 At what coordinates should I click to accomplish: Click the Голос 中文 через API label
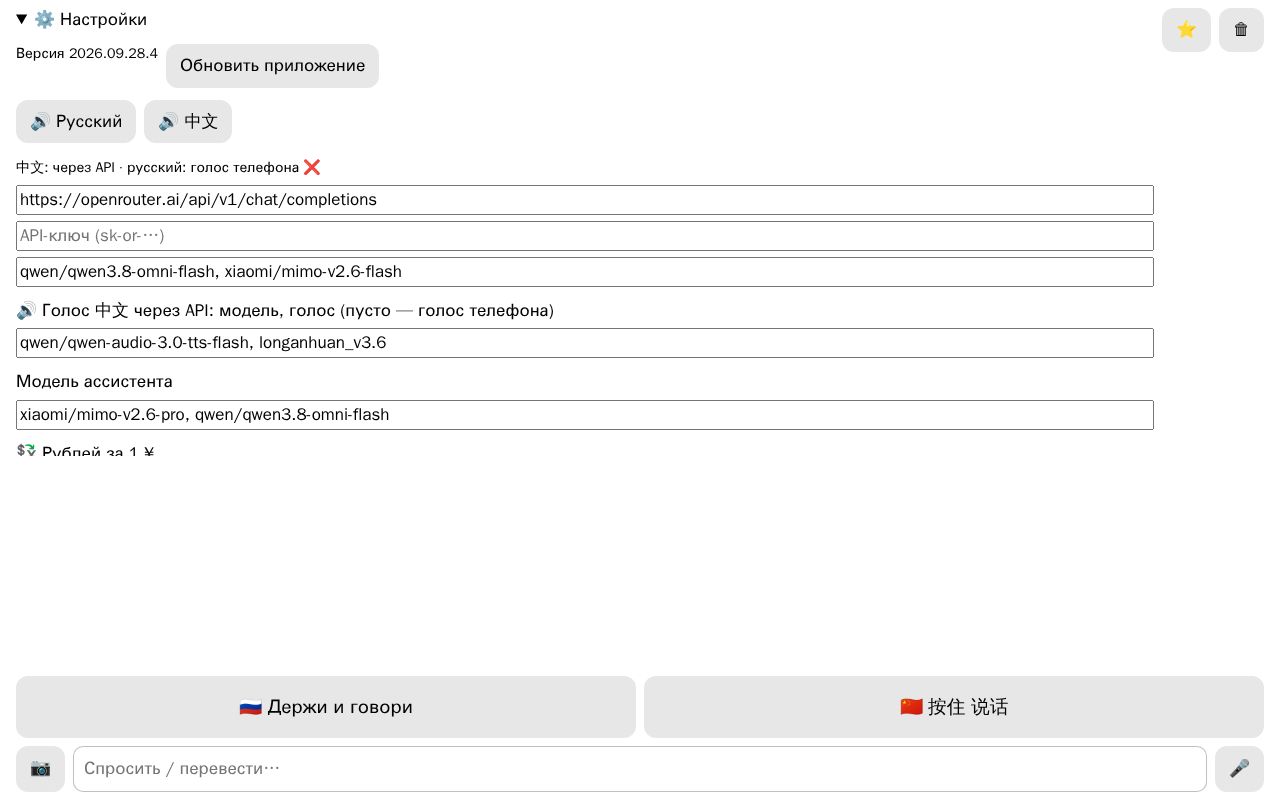pos(285,311)
